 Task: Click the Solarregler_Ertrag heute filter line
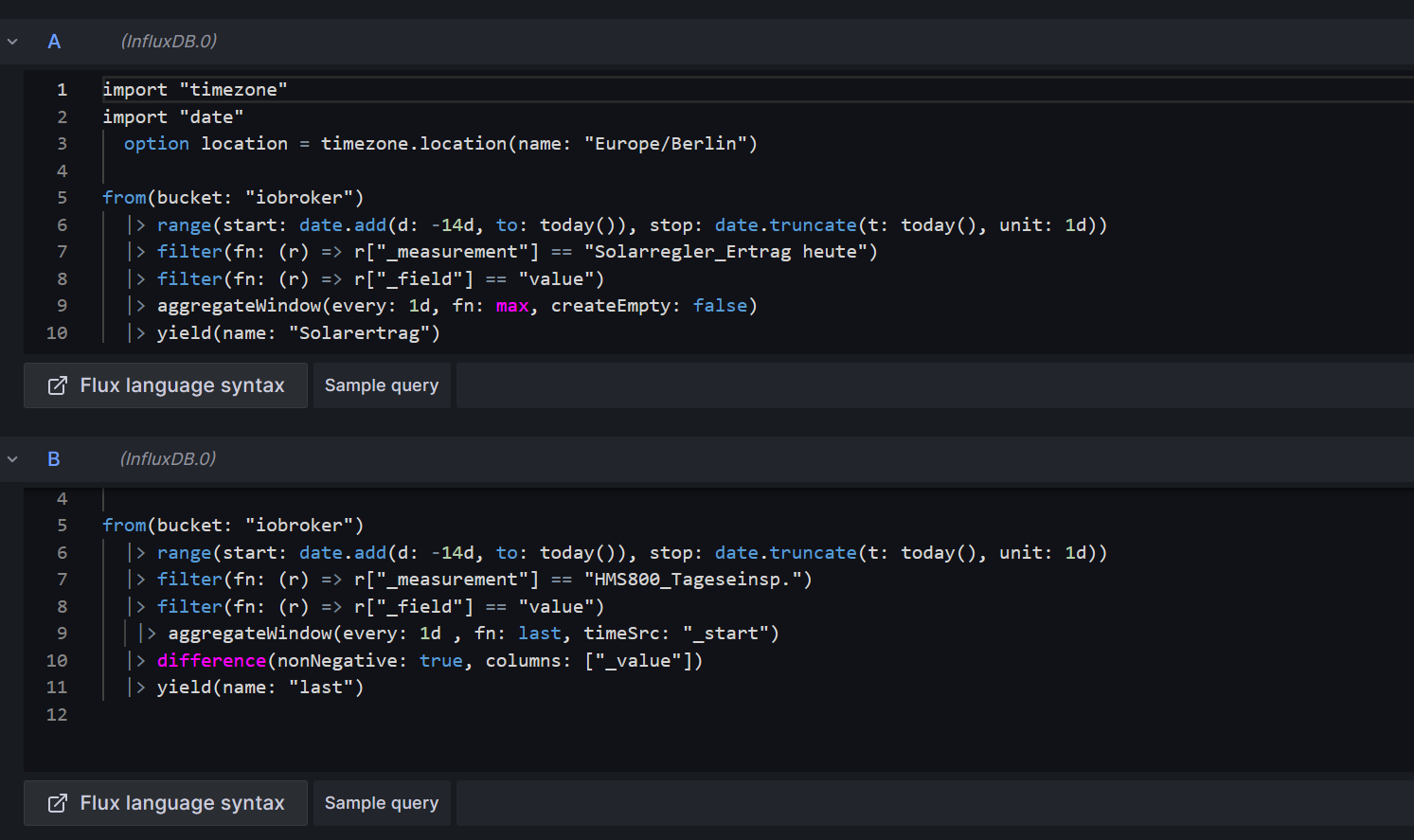pos(502,251)
